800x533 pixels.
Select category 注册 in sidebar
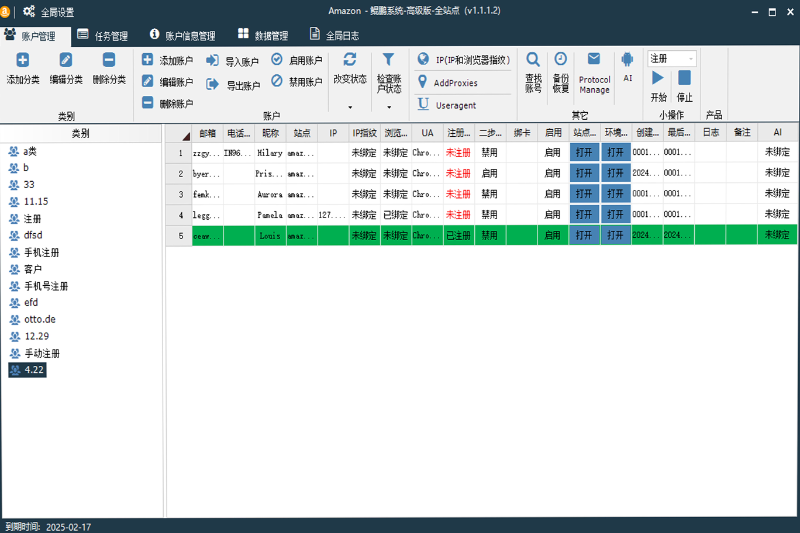click(32, 218)
